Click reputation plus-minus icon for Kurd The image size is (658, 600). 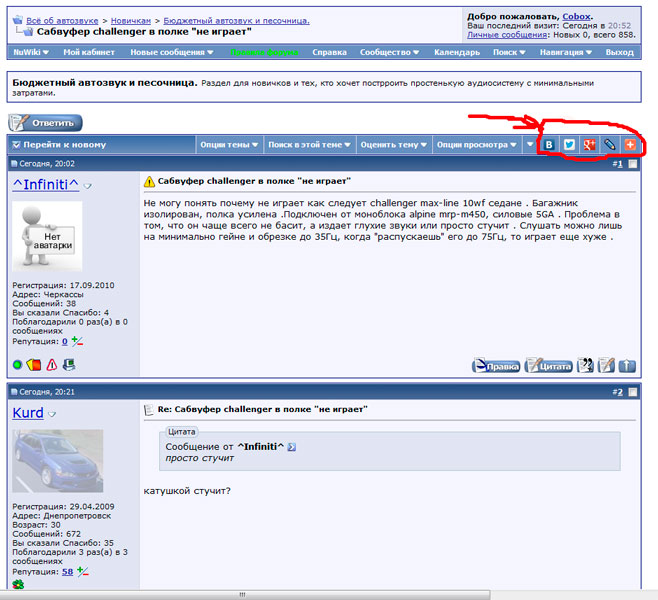[x=82, y=572]
